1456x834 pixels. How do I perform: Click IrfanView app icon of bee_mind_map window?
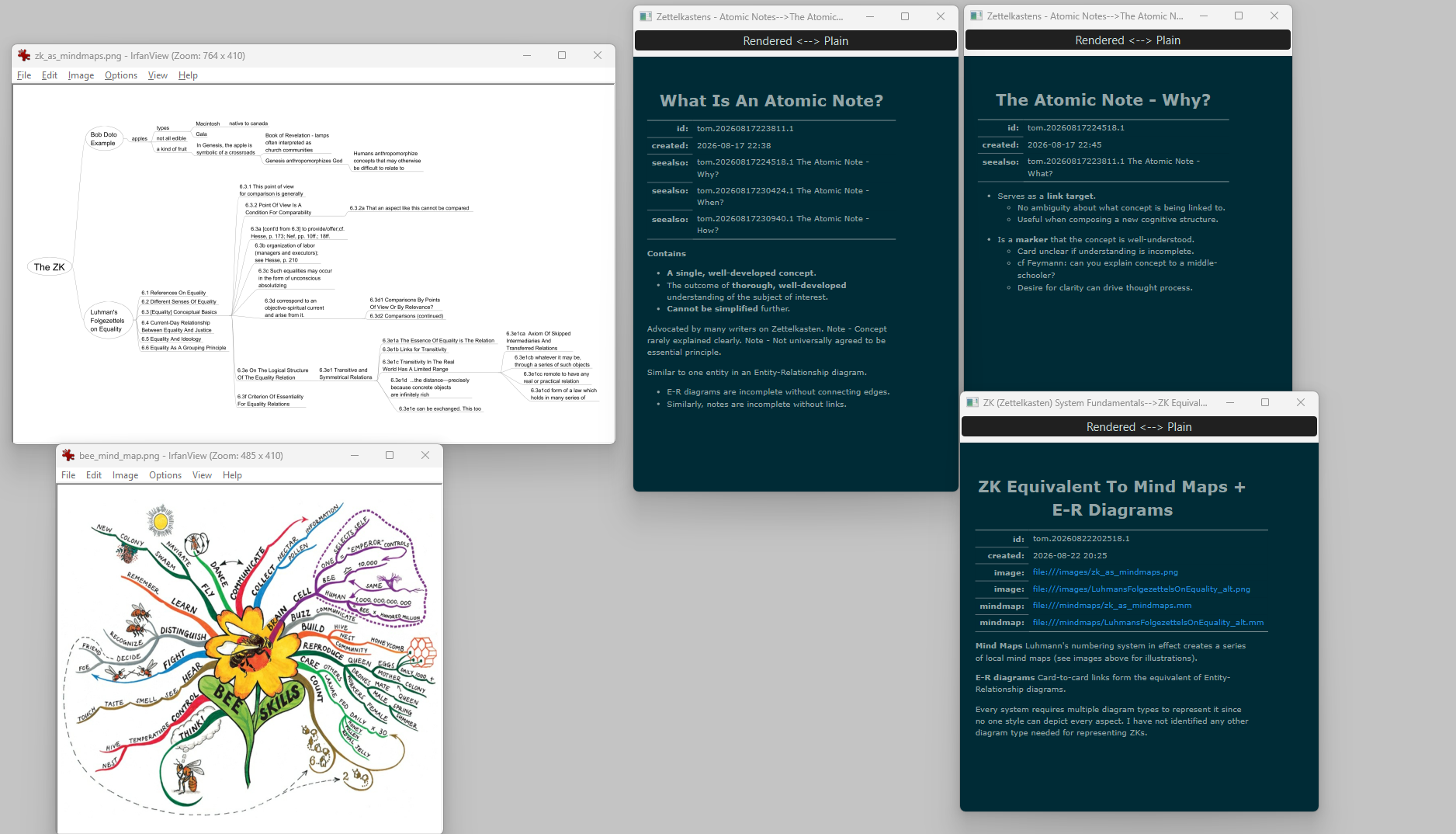click(68, 455)
